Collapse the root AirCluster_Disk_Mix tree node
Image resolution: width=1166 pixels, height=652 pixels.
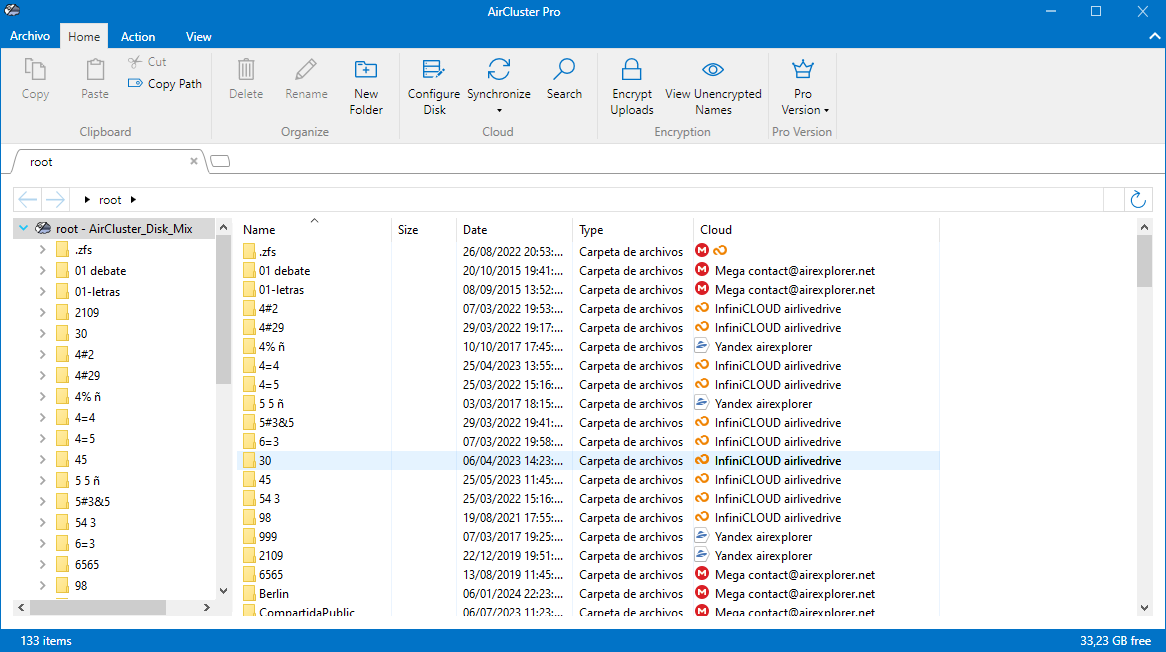pyautogui.click(x=23, y=229)
